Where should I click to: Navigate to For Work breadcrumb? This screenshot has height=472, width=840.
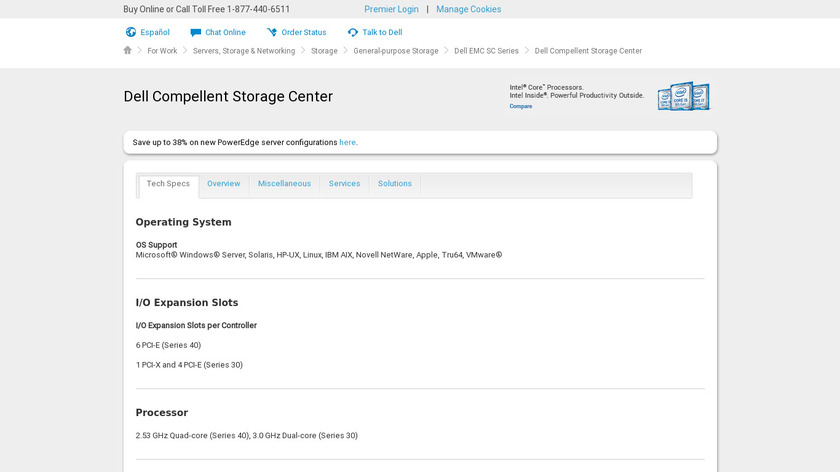click(162, 51)
